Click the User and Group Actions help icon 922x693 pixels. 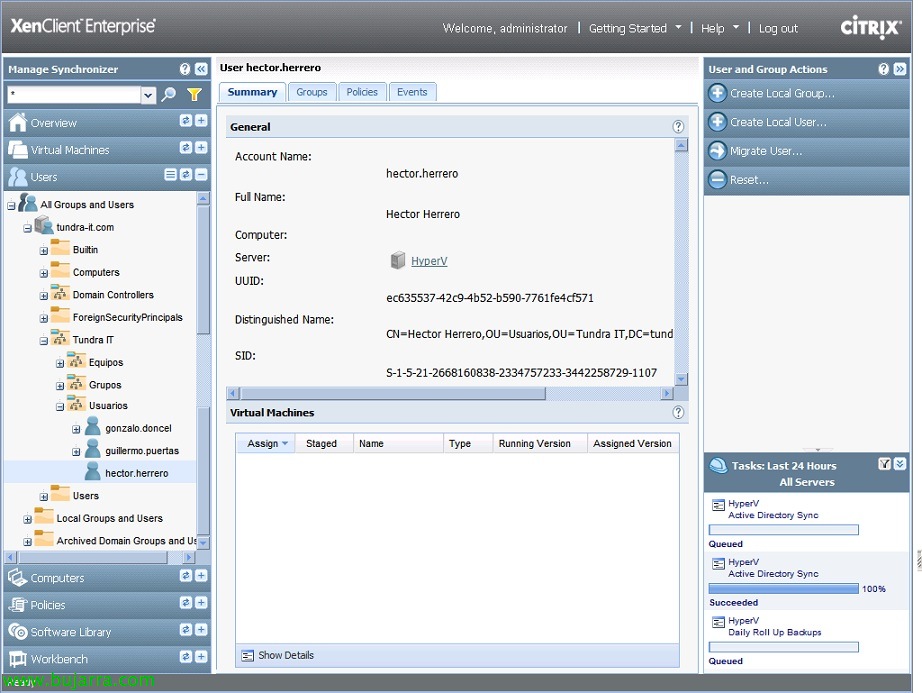(x=884, y=69)
